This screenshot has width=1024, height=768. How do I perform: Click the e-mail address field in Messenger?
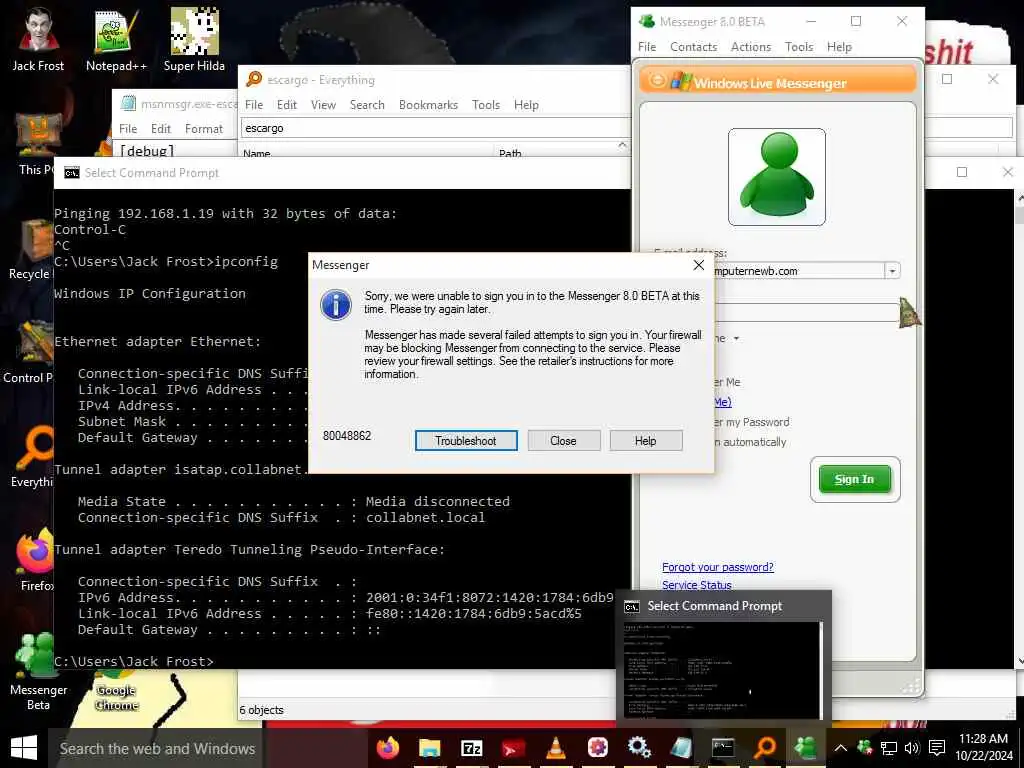[x=800, y=270]
